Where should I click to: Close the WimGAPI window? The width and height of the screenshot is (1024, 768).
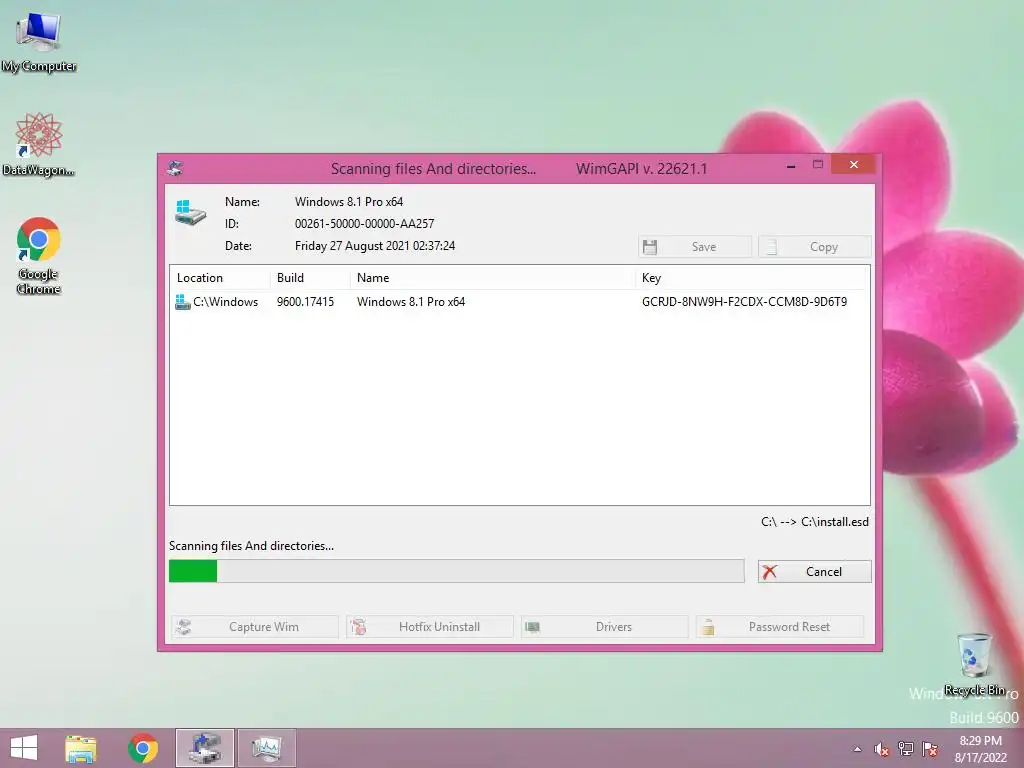tap(854, 165)
